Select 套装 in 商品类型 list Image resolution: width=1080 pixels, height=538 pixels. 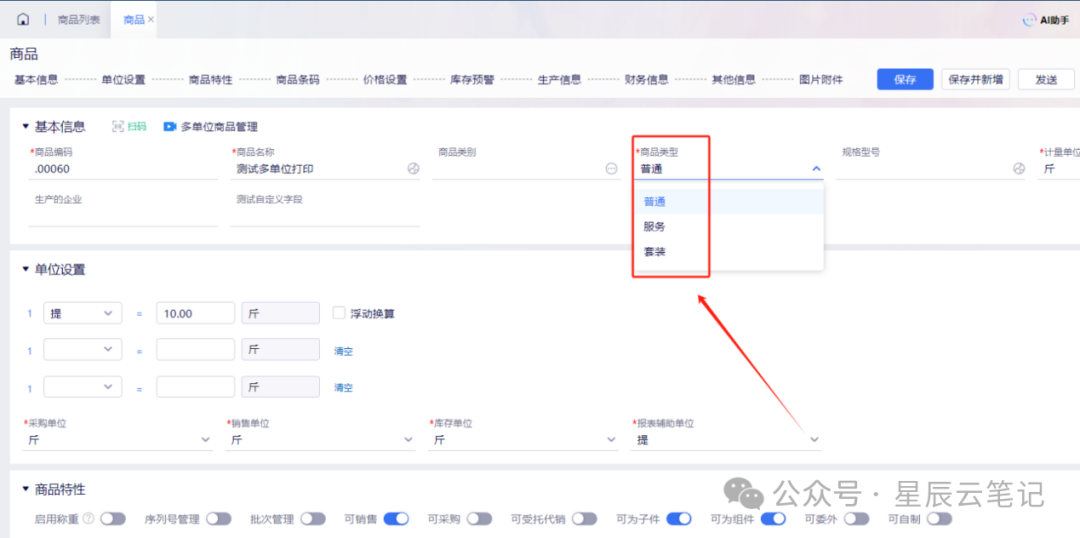pos(729,252)
